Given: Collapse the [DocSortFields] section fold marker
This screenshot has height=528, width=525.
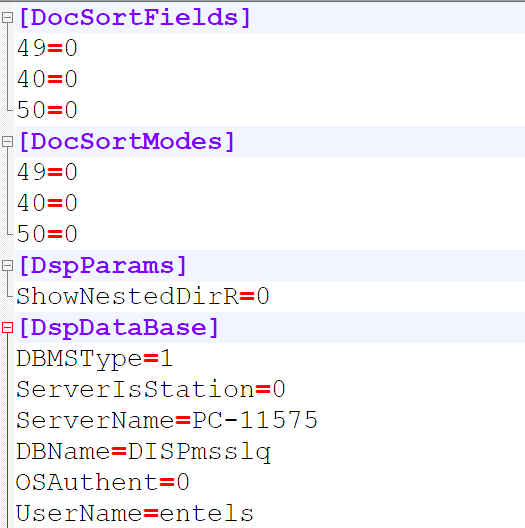Looking at the screenshot, I should 7,18.
